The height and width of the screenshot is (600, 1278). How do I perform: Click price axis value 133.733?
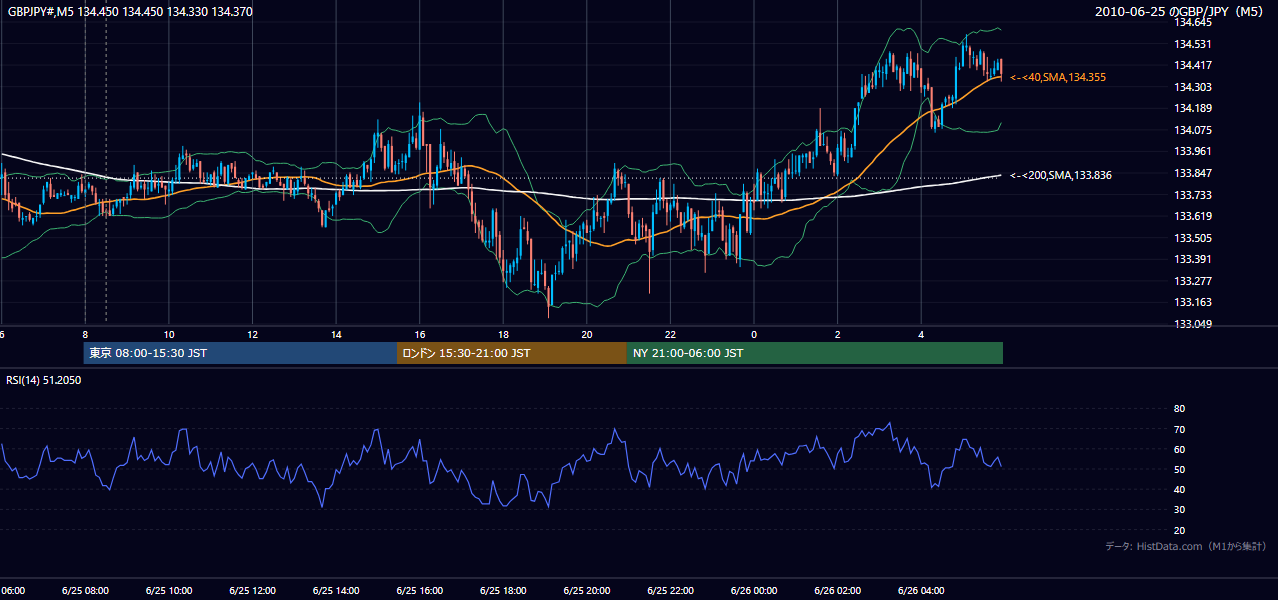1193,195
